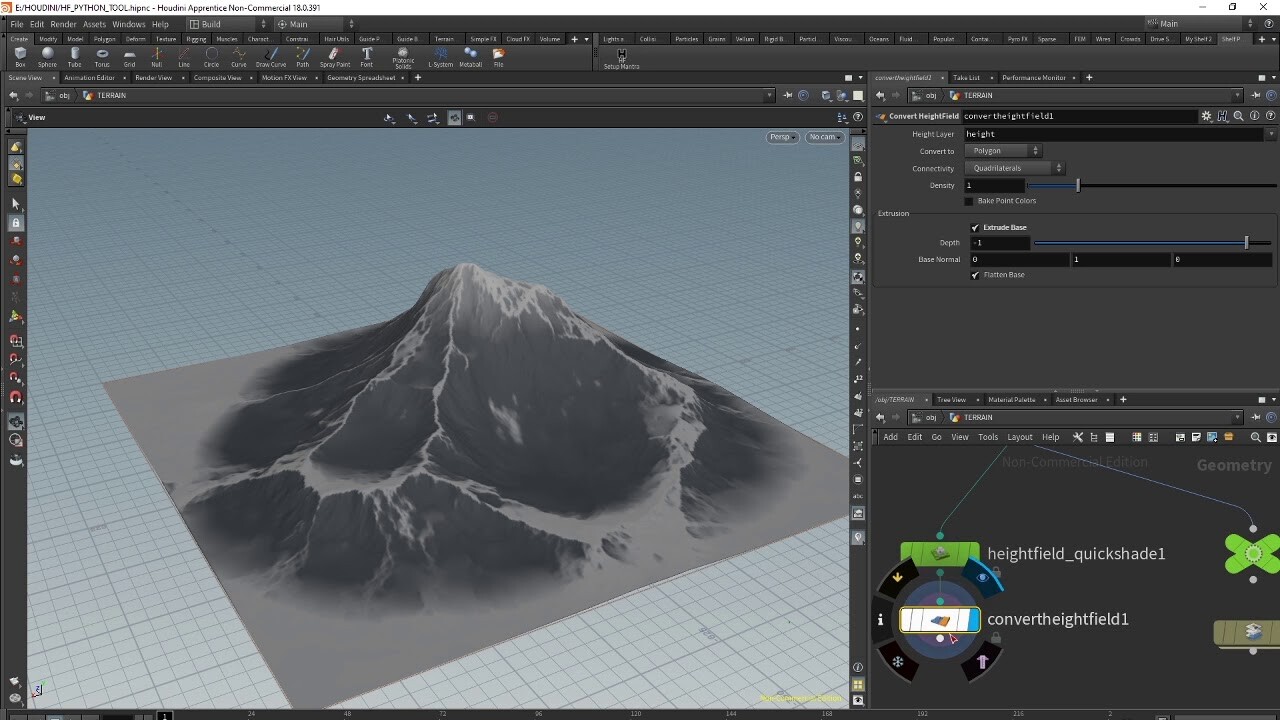The image size is (1280, 720).
Task: Uncheck Flatten Base in the Extrusion section
Action: tap(975, 275)
